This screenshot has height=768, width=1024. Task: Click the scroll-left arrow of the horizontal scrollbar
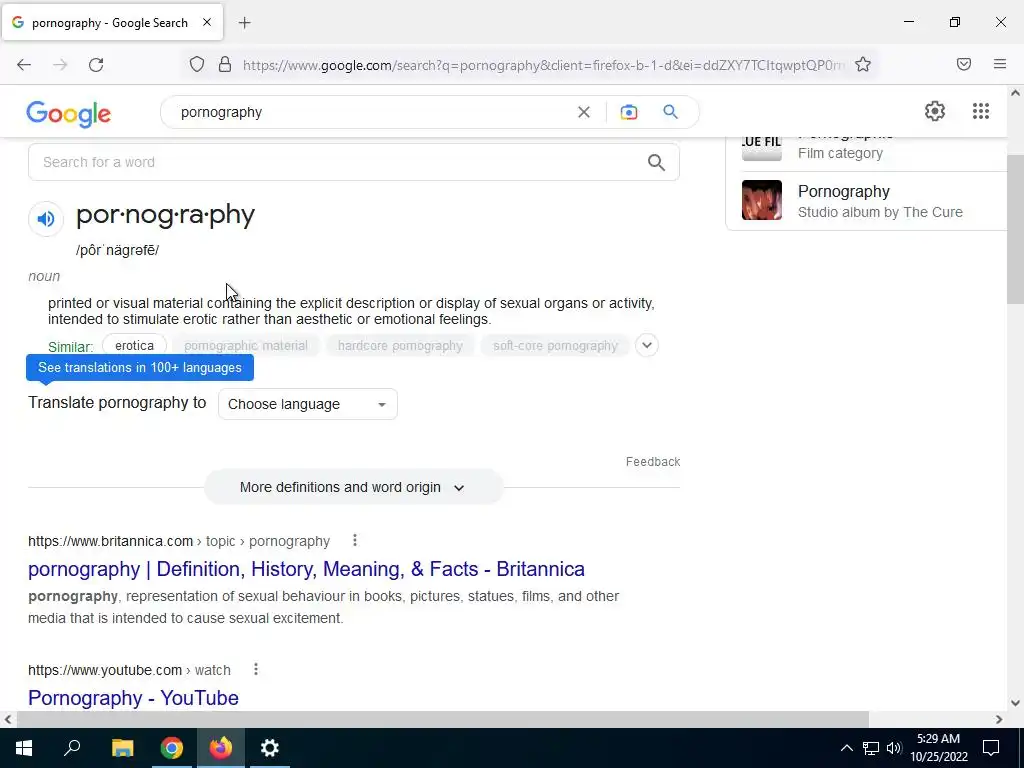[7, 719]
